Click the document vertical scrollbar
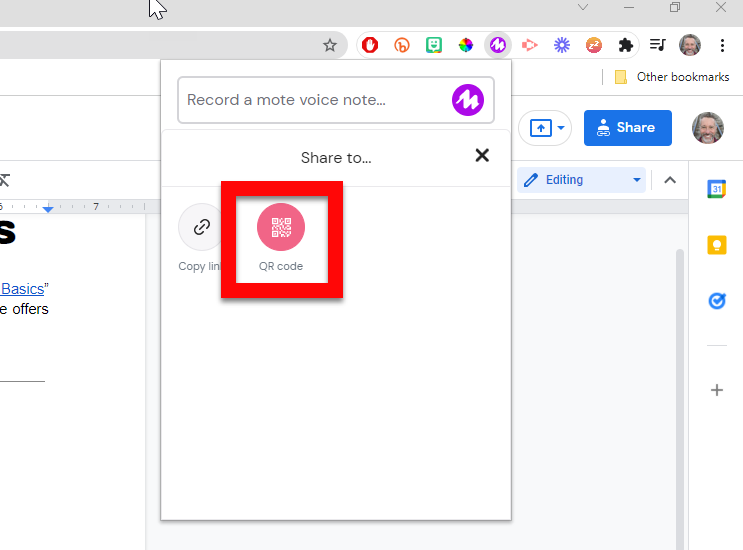743x550 pixels. click(680, 399)
